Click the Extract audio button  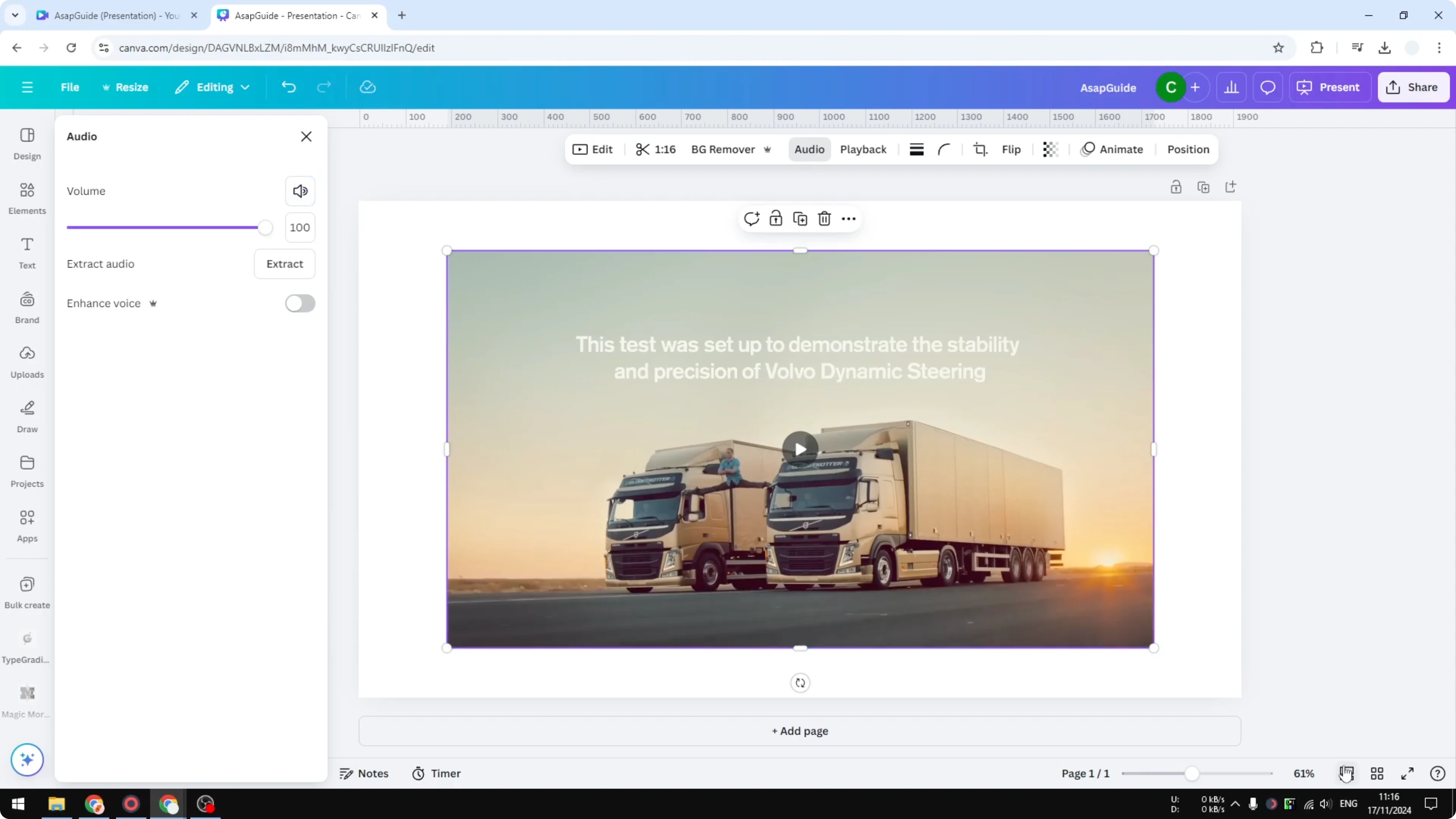[284, 264]
